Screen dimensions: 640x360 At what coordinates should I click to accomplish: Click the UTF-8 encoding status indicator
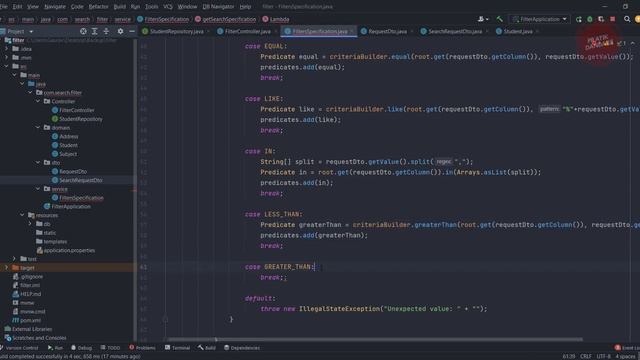click(603, 356)
